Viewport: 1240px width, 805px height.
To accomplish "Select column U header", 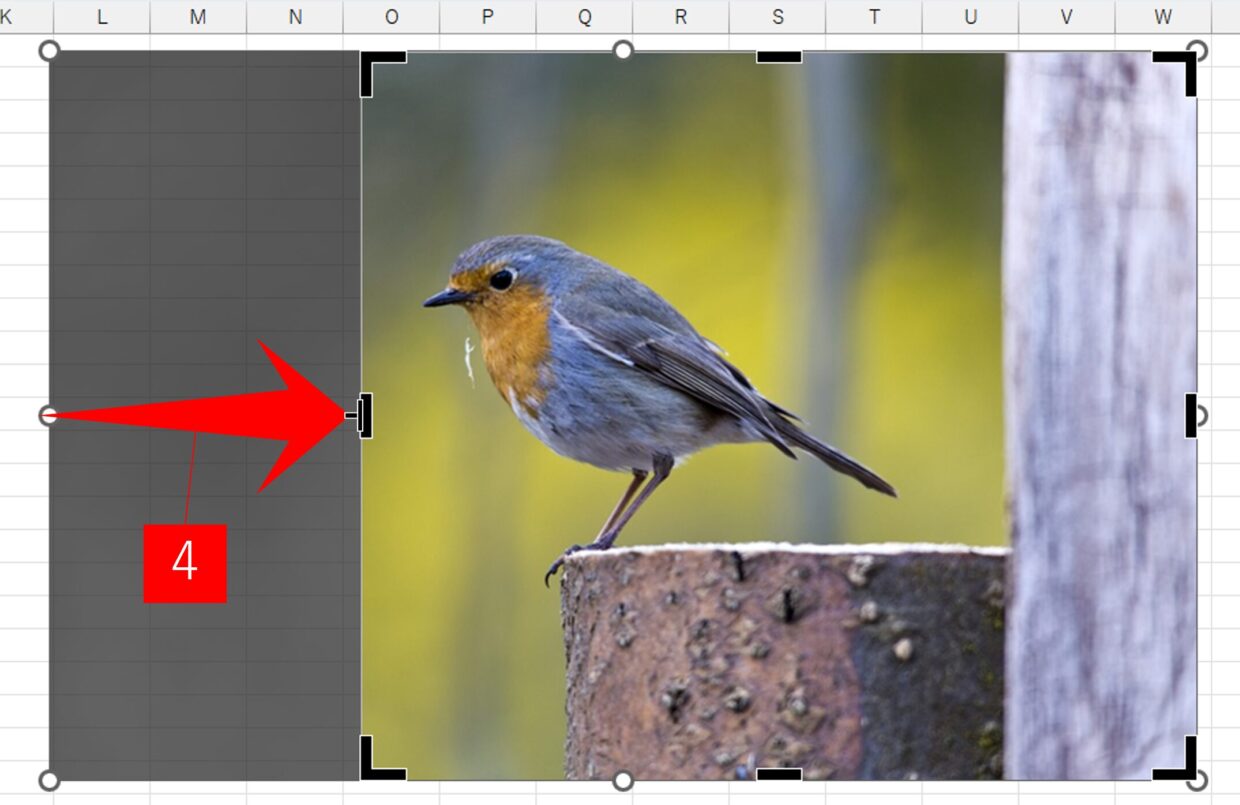I will [970, 16].
